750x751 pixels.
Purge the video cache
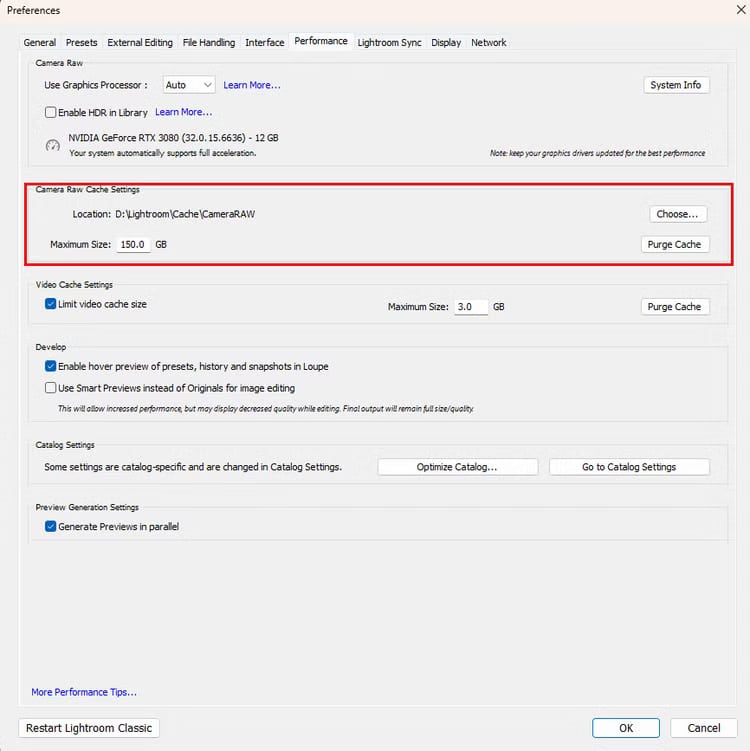[x=674, y=307]
